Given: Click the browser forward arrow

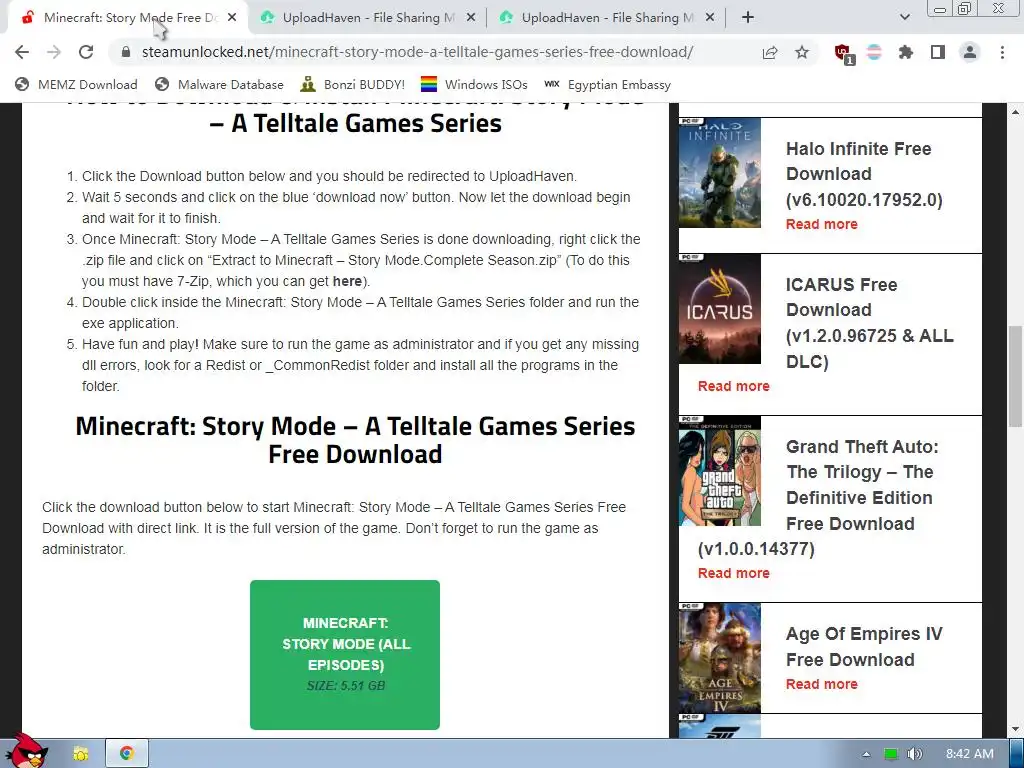Looking at the screenshot, I should pos(54,52).
